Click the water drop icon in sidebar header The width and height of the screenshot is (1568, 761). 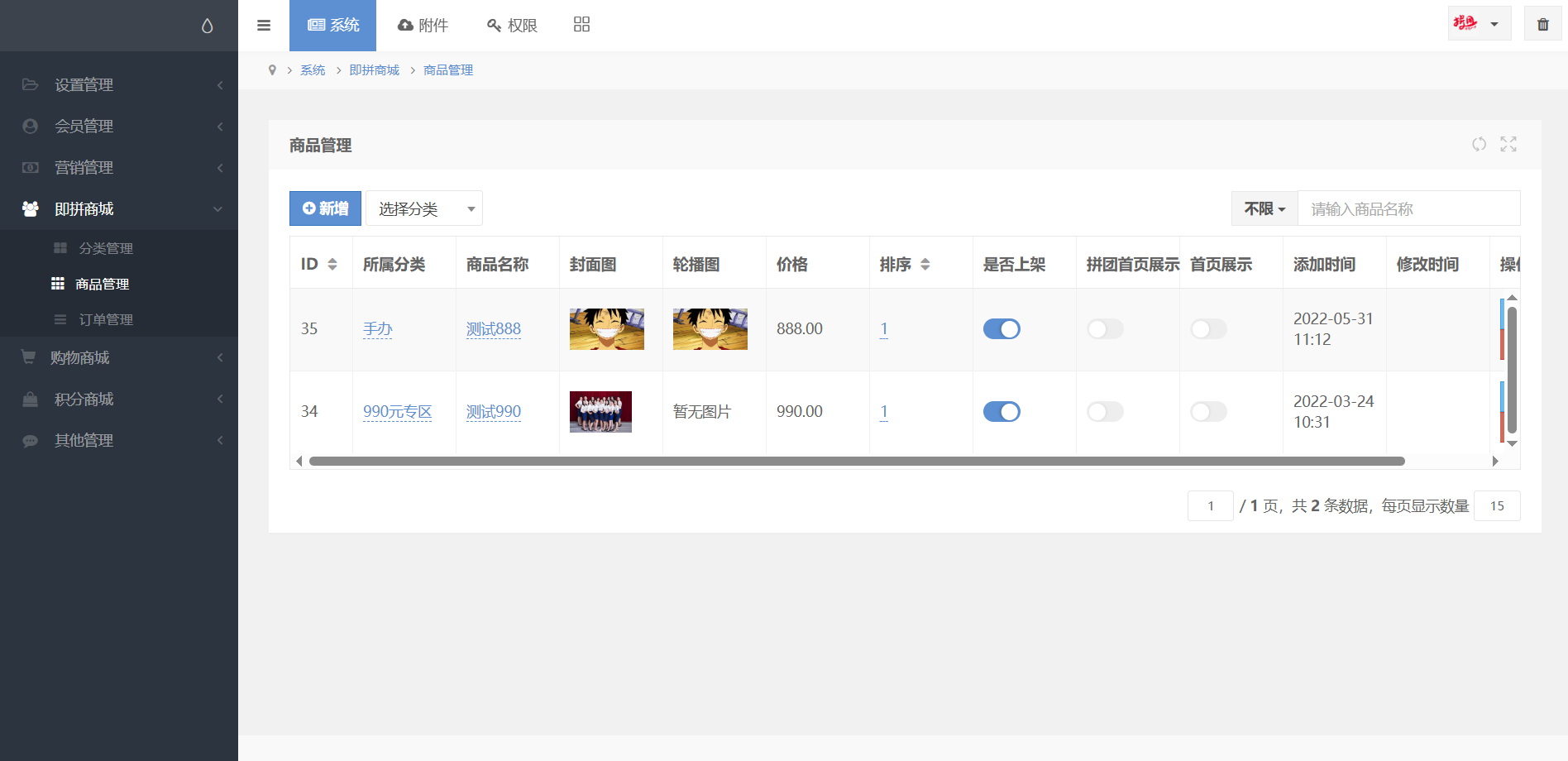tap(207, 26)
